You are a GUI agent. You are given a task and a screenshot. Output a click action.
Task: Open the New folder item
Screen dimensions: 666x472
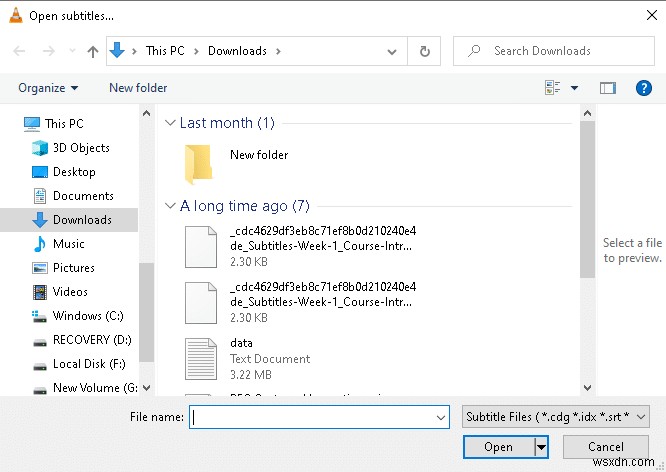click(258, 155)
